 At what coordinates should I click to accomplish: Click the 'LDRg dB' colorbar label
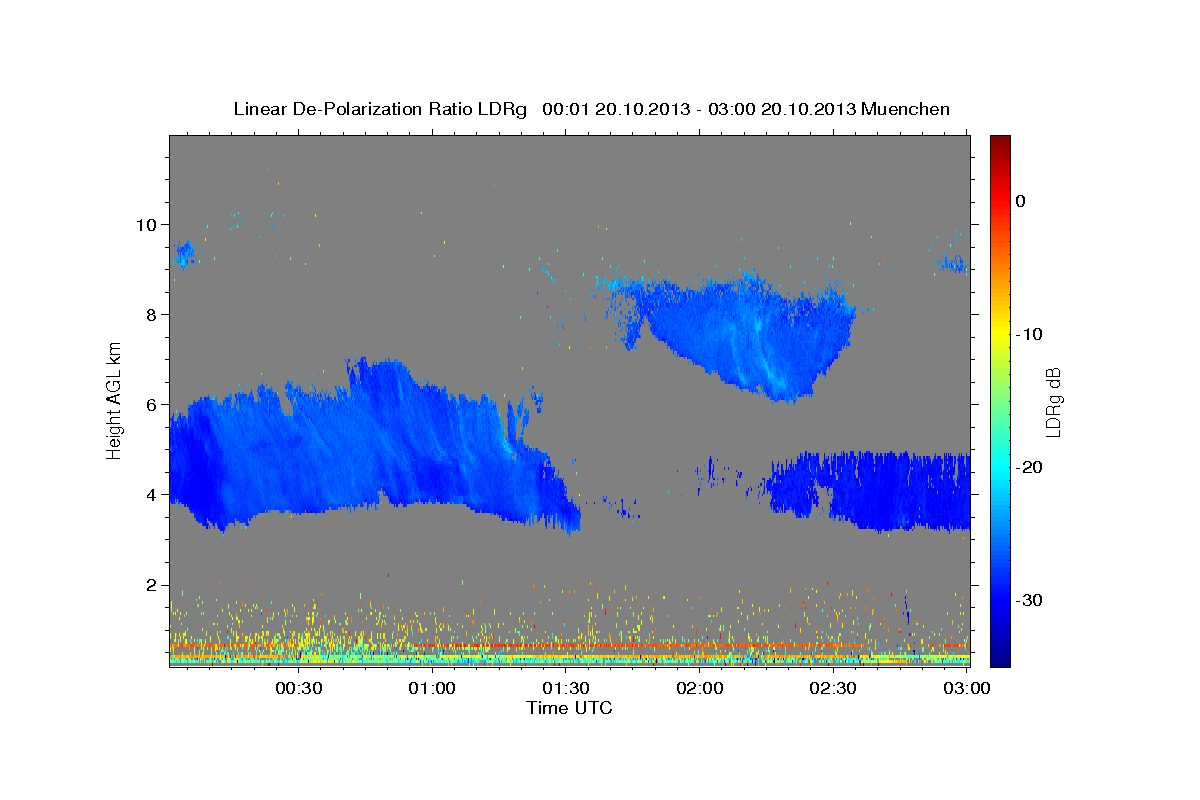[x=1053, y=401]
